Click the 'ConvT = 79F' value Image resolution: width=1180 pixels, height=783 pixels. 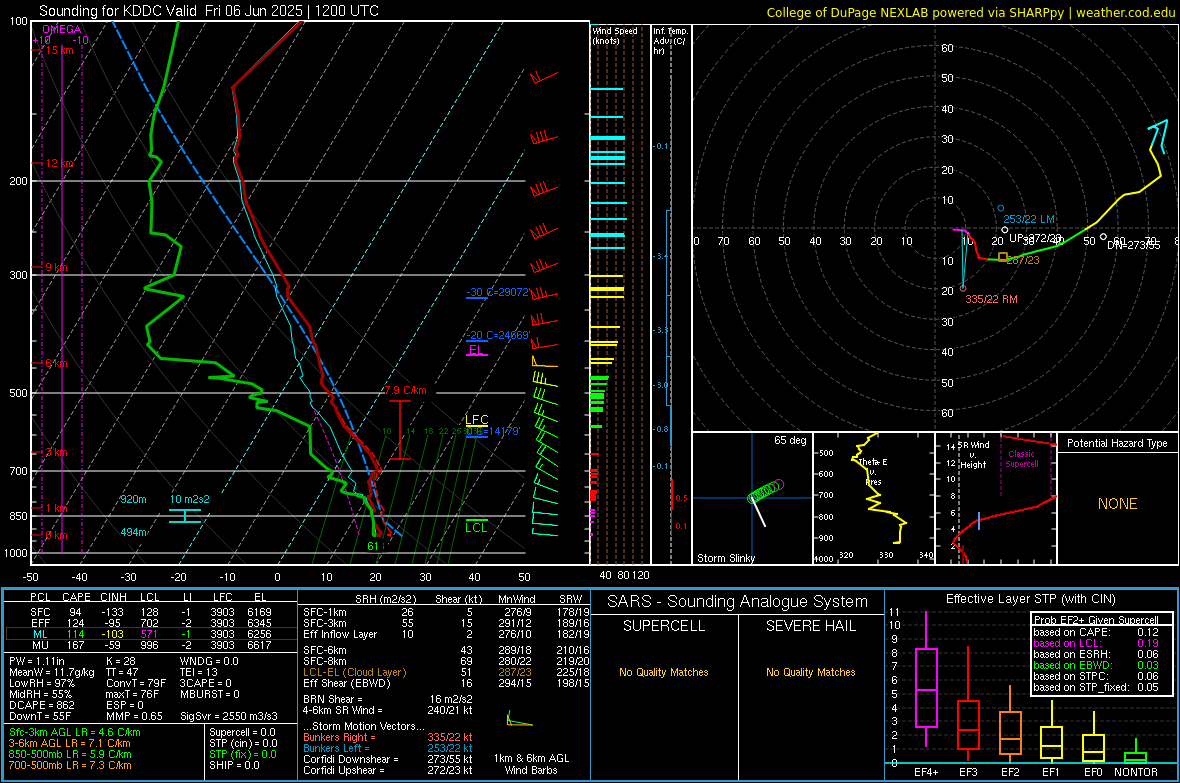click(135, 683)
